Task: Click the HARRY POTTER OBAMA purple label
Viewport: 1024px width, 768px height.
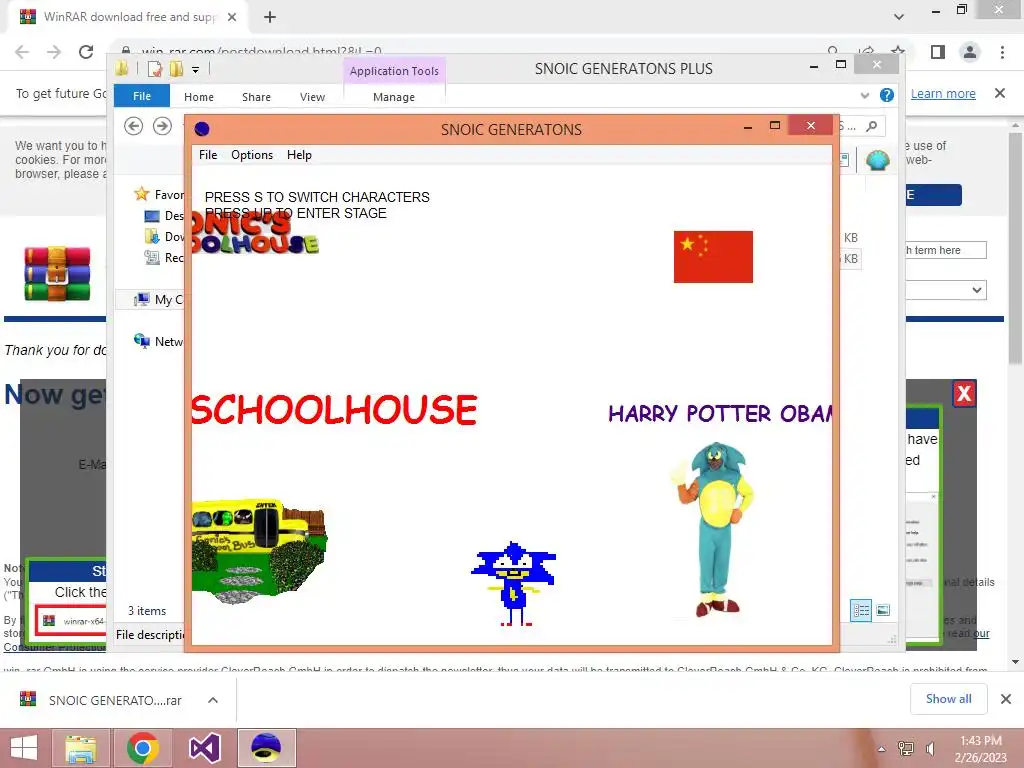Action: 720,413
